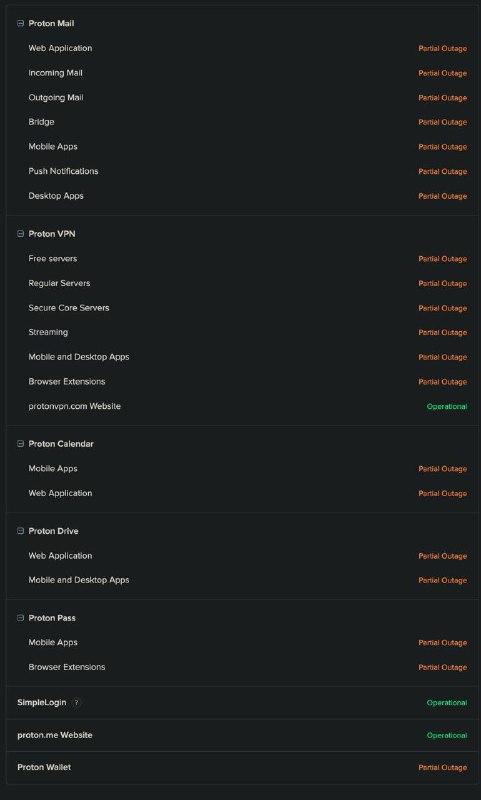Select Proton Wallet row
This screenshot has height=800, width=481.
[242, 767]
